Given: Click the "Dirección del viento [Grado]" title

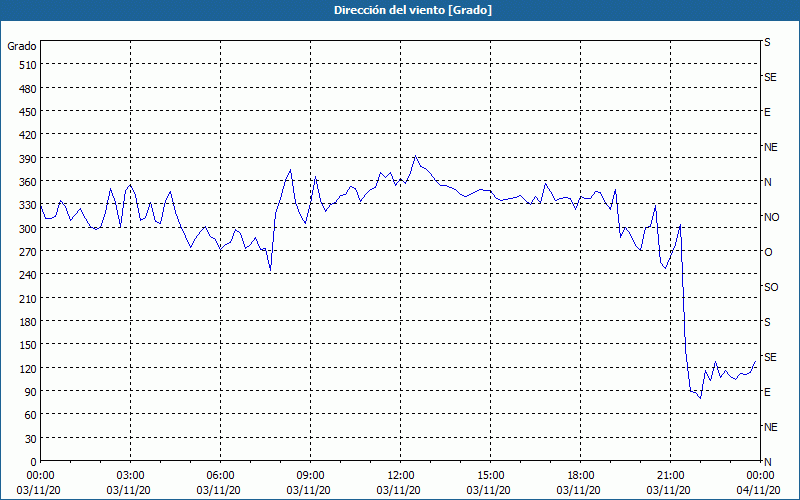Looking at the screenshot, I should (413, 10).
